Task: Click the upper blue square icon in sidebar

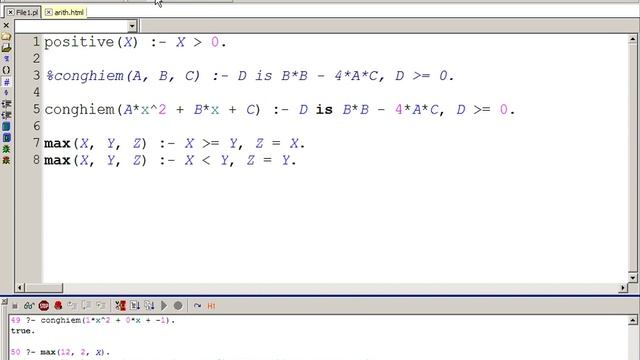Action: [x=6, y=127]
